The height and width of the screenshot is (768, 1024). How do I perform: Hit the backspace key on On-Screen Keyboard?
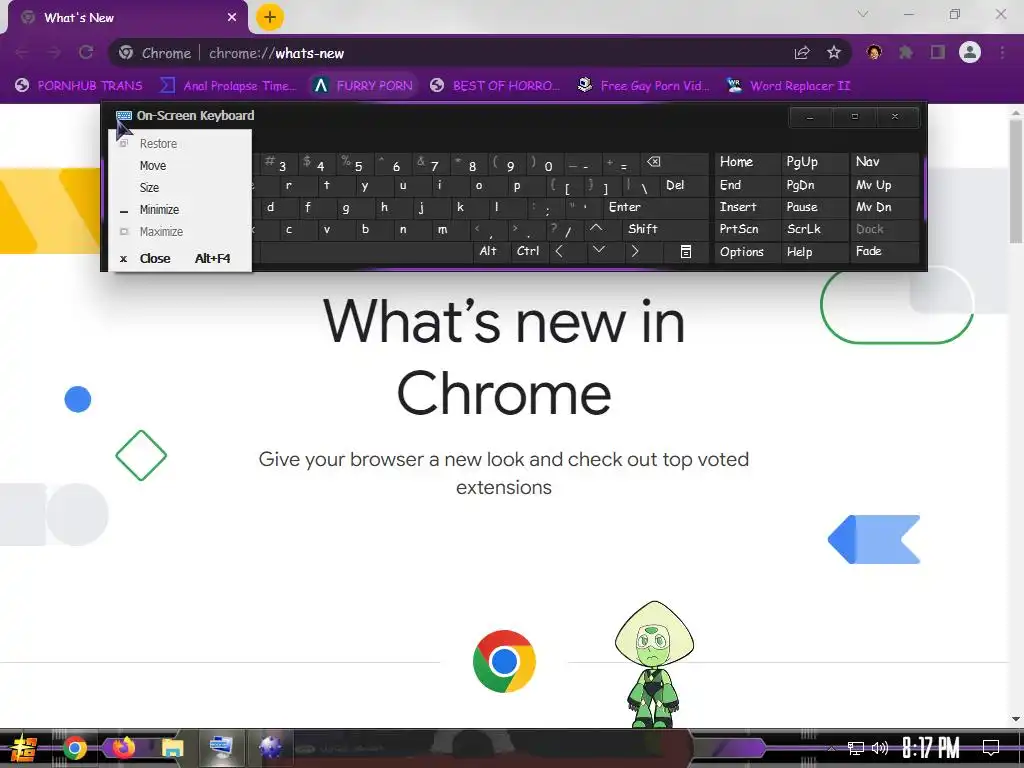coord(673,163)
